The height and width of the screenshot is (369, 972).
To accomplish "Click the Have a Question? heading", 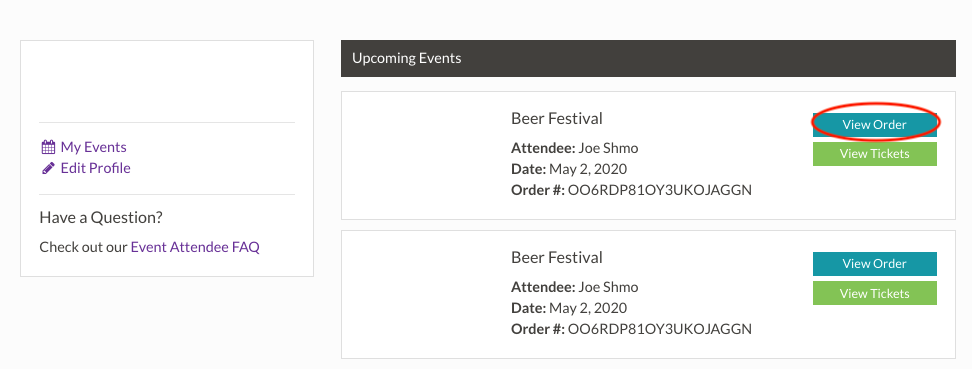I will tap(101, 218).
